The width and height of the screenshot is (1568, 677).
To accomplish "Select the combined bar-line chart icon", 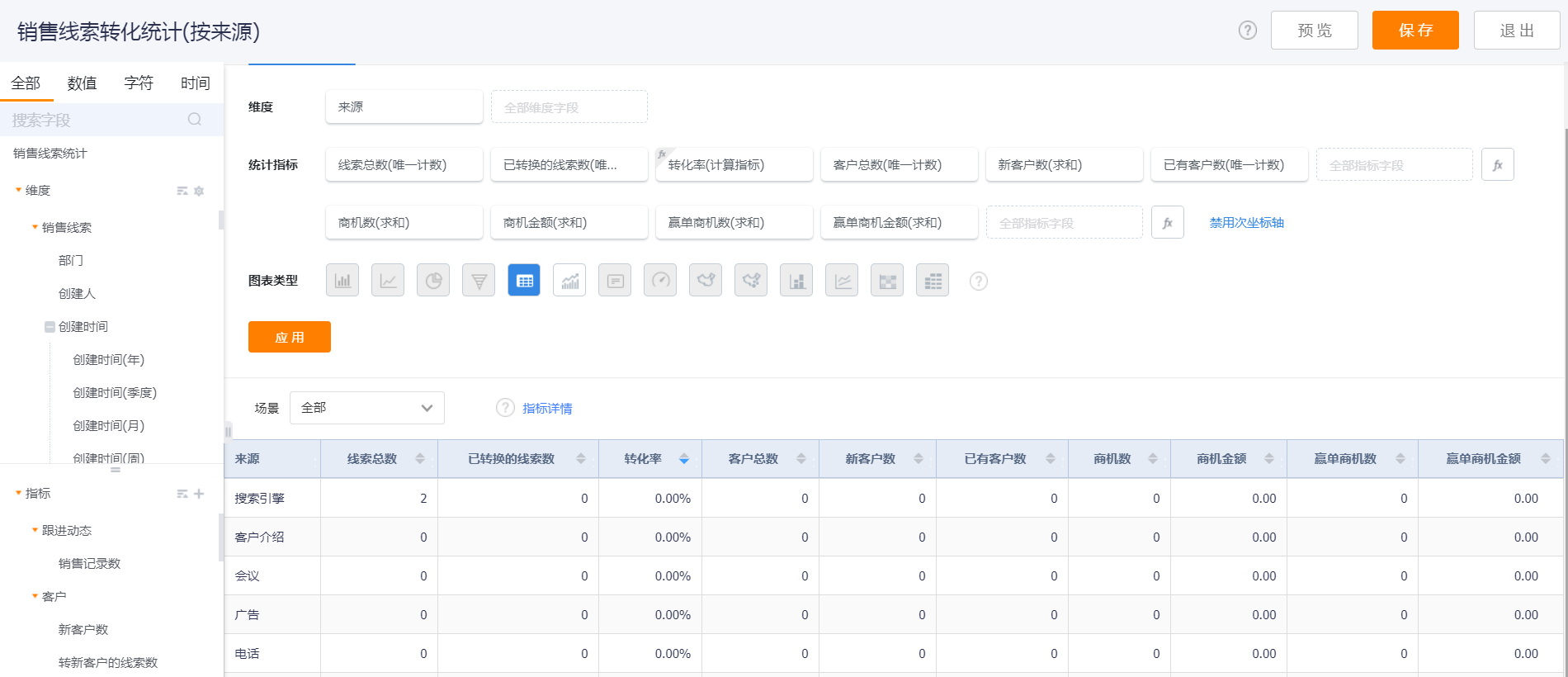I will point(569,281).
